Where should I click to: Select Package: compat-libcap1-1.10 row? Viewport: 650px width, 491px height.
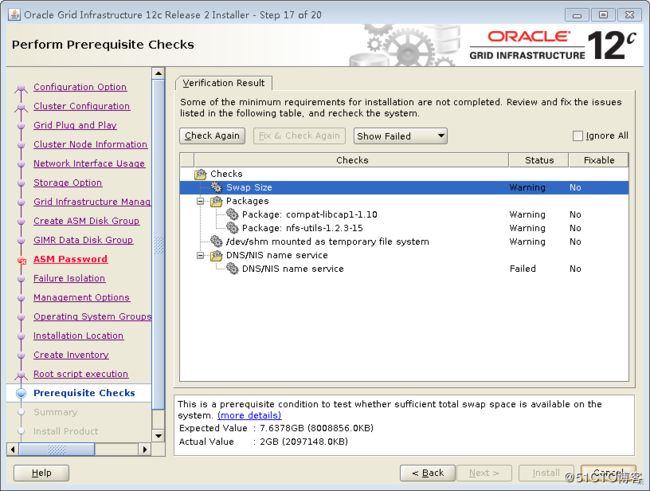[x=404, y=214]
